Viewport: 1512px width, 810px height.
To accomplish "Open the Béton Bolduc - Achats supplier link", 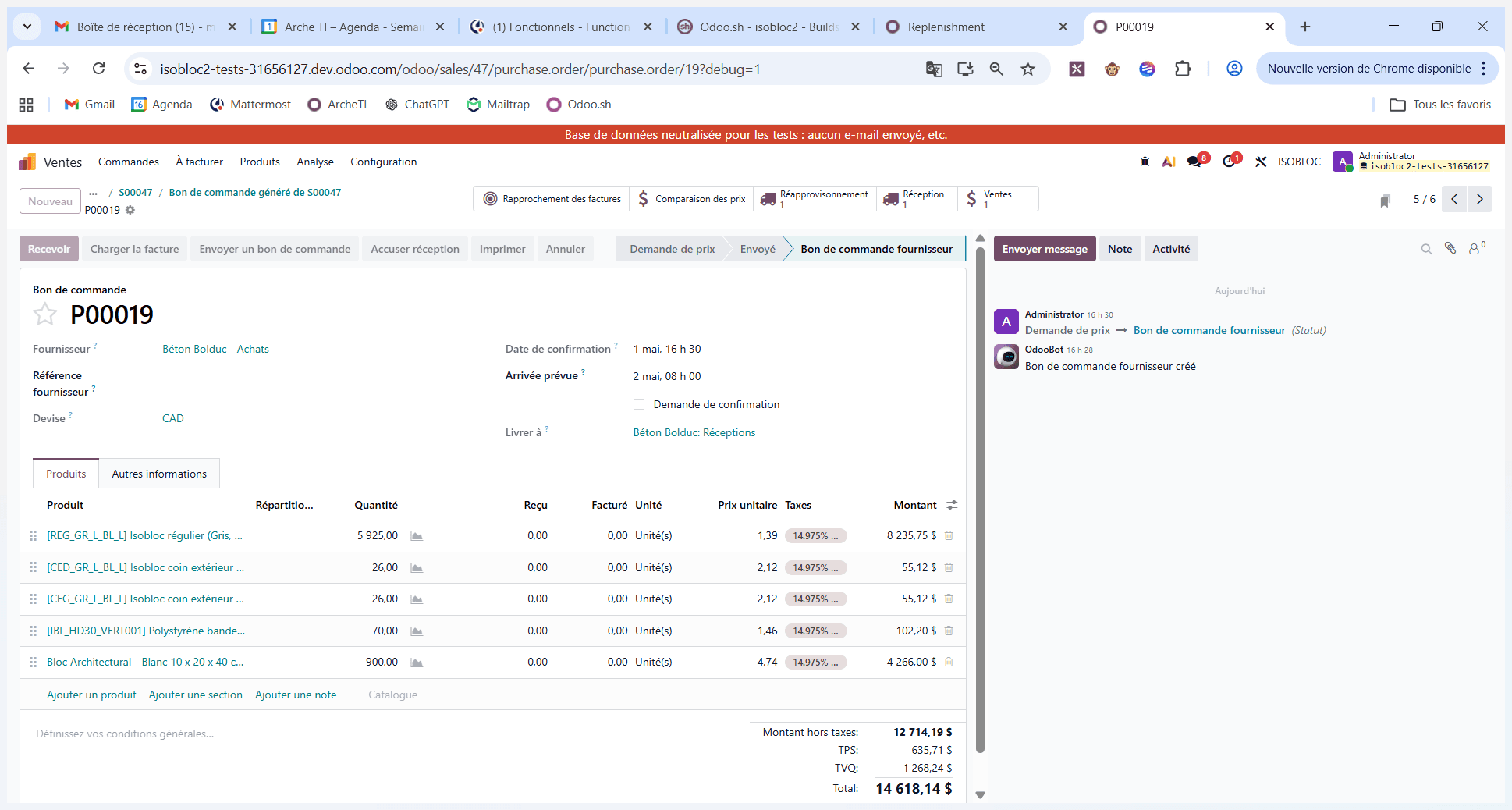I will click(x=215, y=349).
